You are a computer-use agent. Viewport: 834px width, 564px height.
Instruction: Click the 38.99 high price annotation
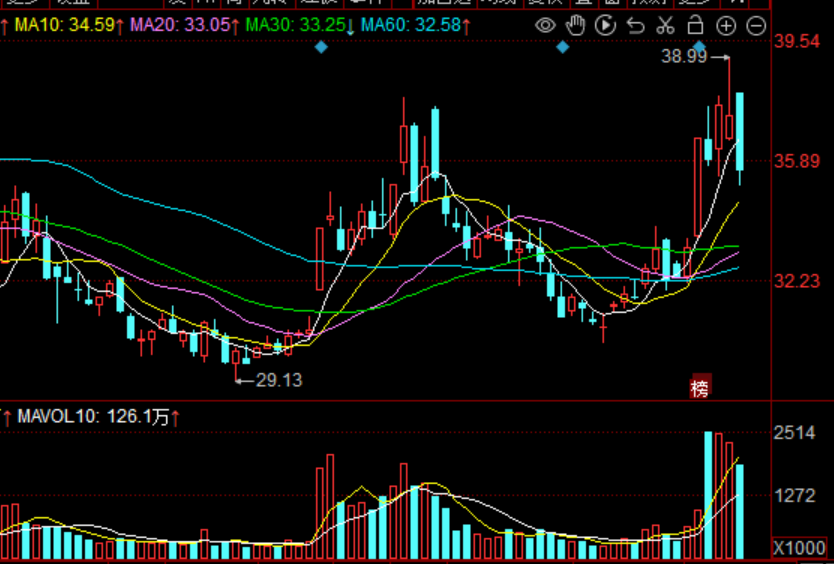click(684, 56)
